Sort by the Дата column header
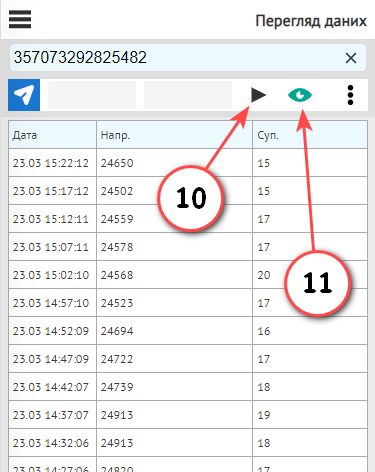 (x=52, y=135)
